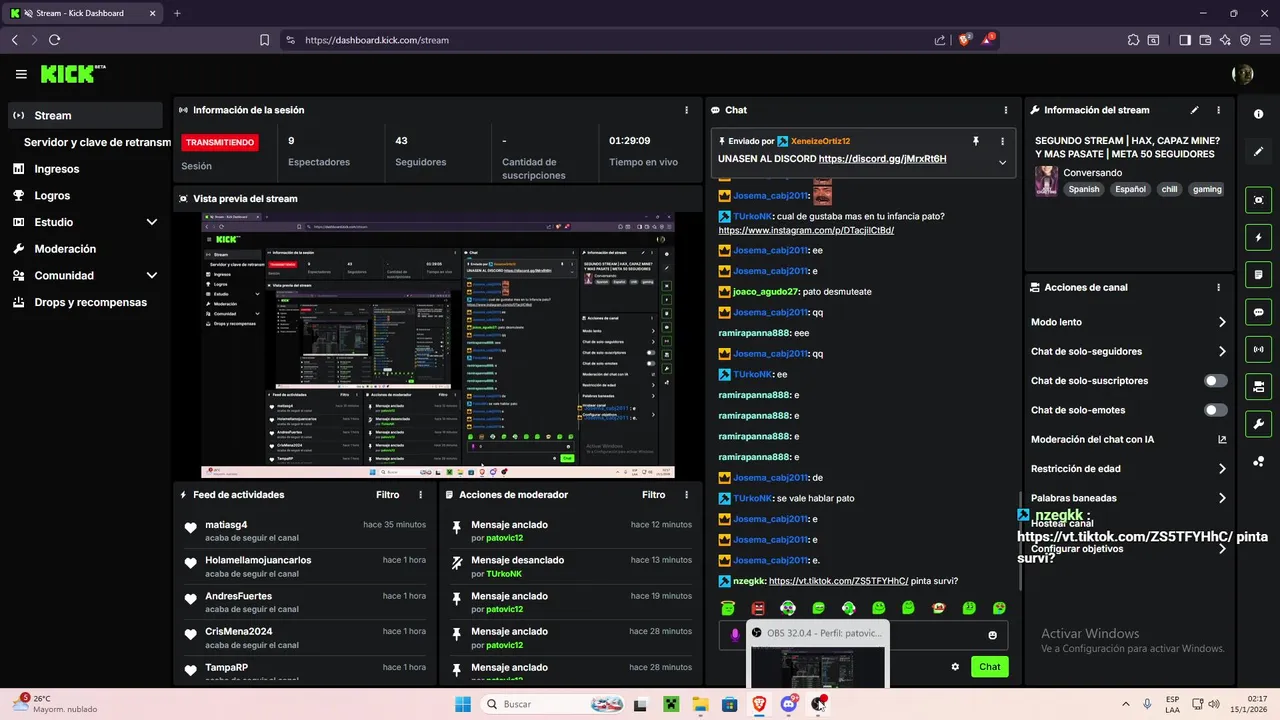The height and width of the screenshot is (720, 1280).
Task: Open Información de la sesión three-dot menu
Action: (686, 110)
